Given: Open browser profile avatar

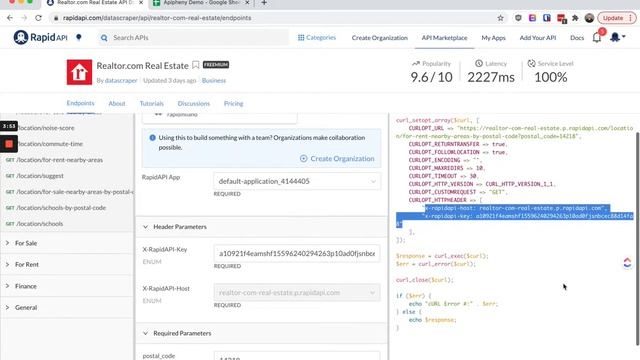Looking at the screenshot, I should point(589,18).
